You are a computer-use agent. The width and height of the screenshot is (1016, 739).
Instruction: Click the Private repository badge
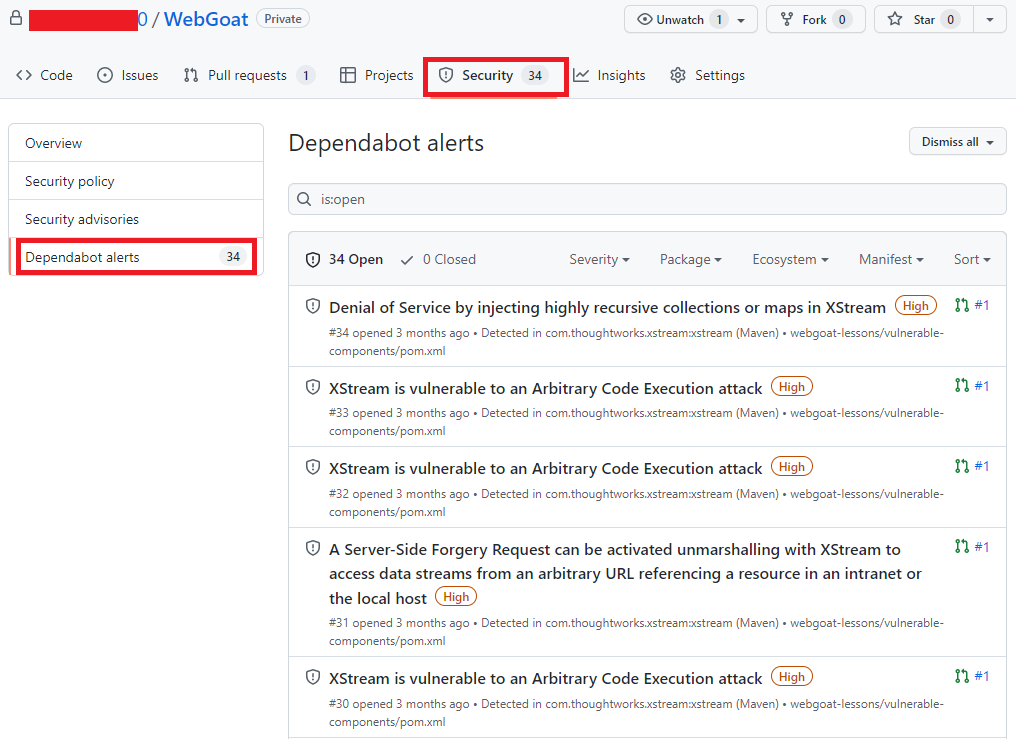point(283,19)
